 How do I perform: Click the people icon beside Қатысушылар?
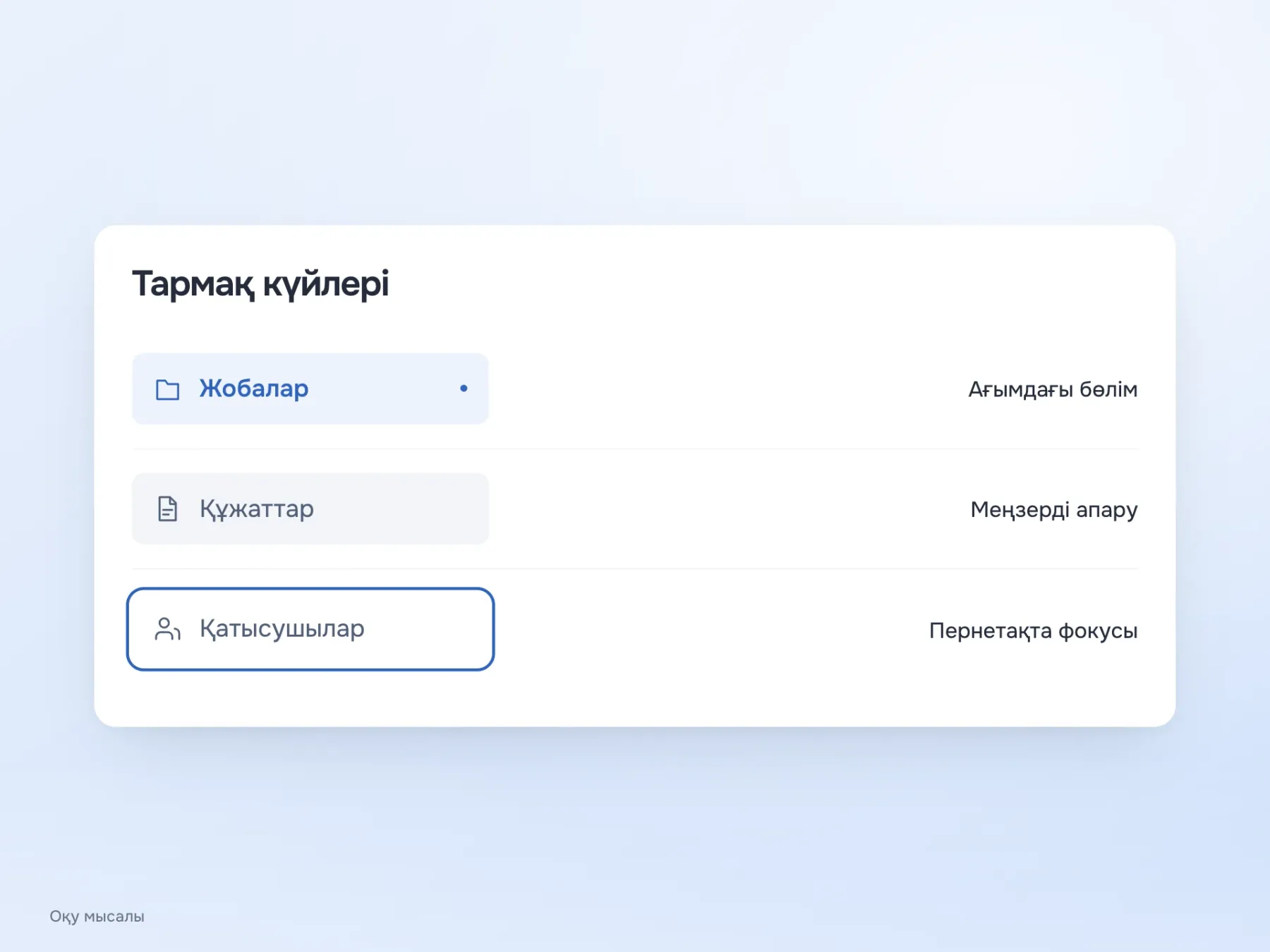click(167, 629)
